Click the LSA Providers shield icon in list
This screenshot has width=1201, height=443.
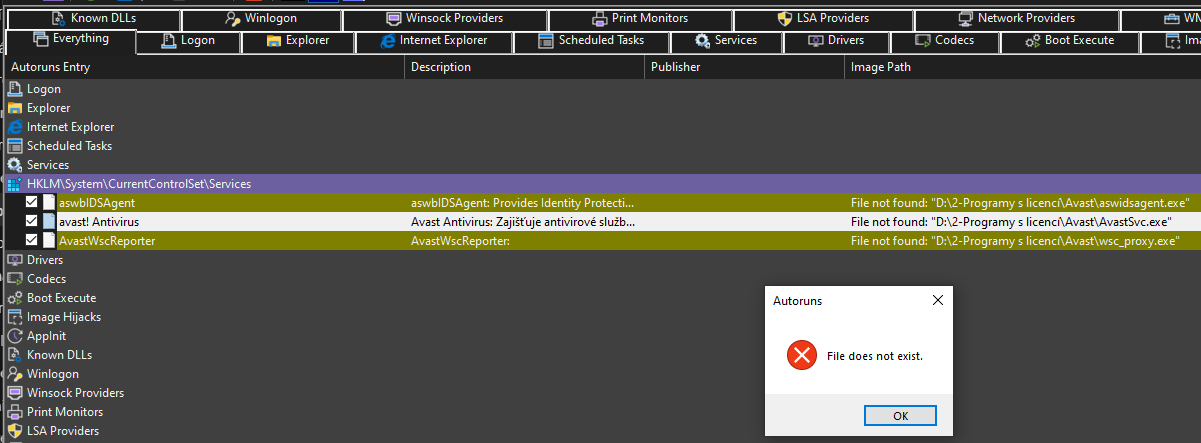pos(15,431)
